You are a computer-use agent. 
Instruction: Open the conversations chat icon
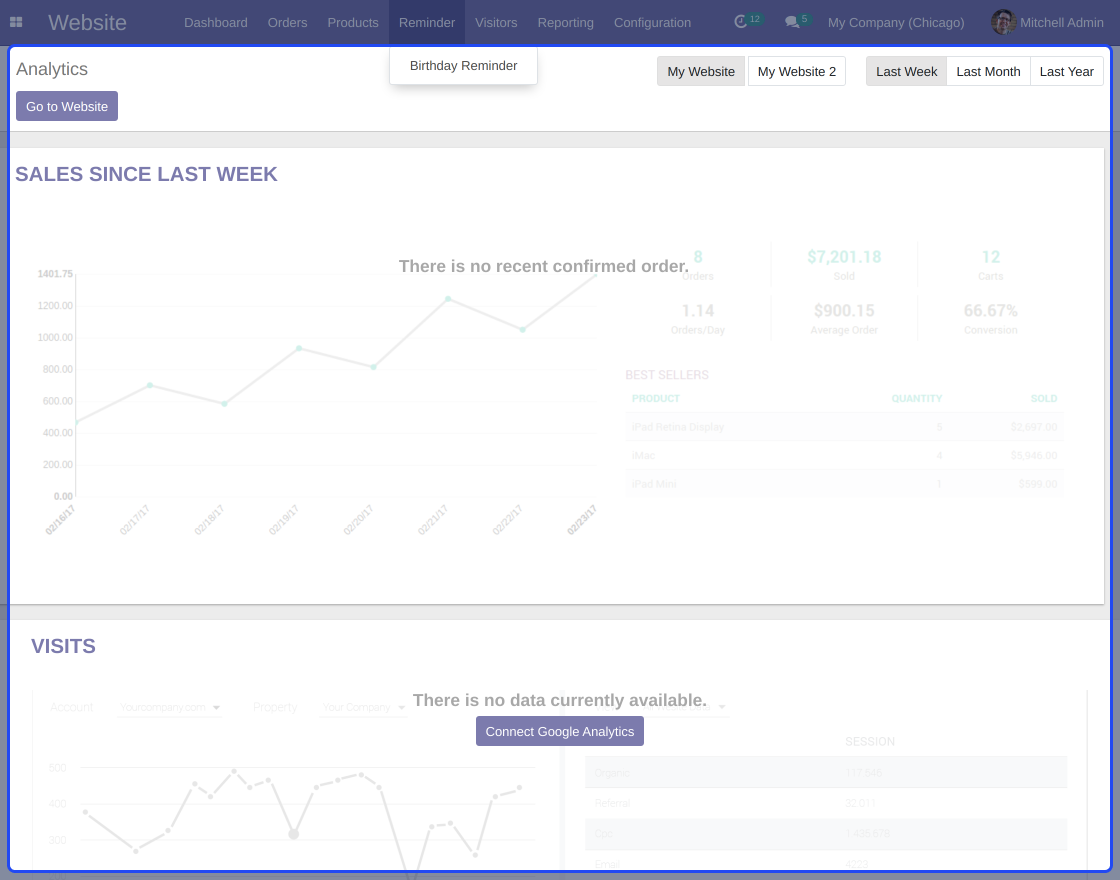[791, 22]
